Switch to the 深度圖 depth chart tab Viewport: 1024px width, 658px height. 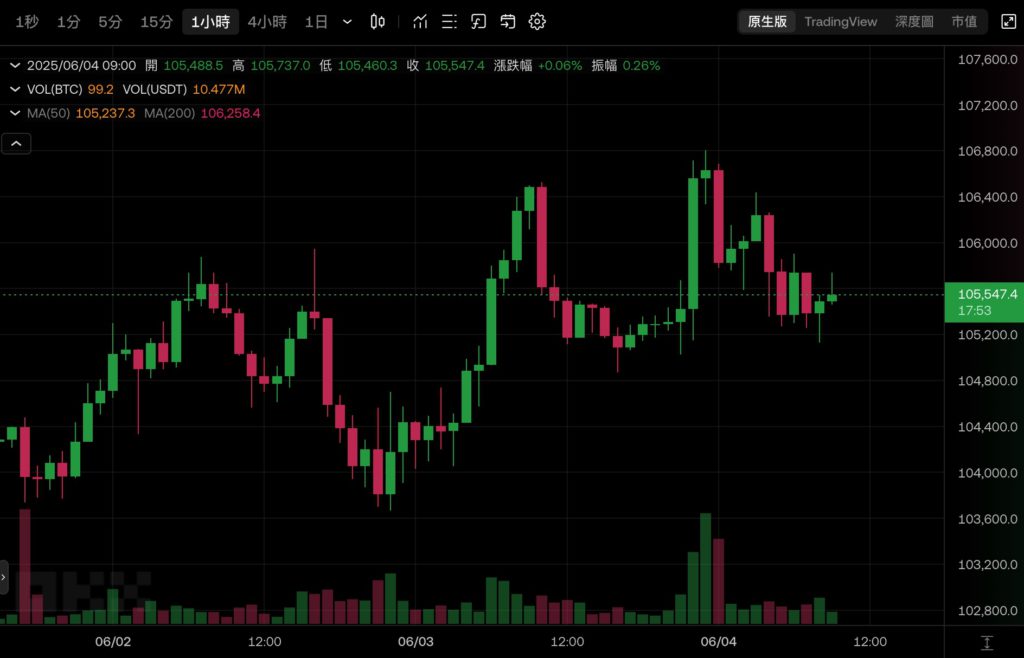(913, 21)
